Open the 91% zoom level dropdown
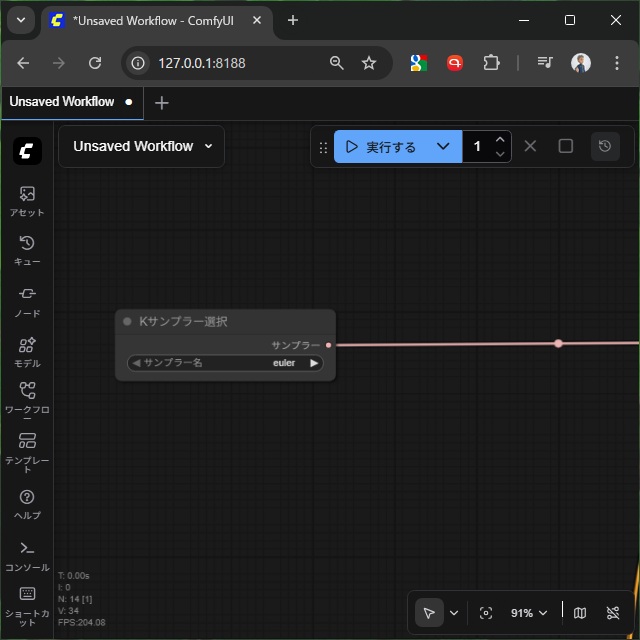This screenshot has width=640, height=640. (x=529, y=613)
